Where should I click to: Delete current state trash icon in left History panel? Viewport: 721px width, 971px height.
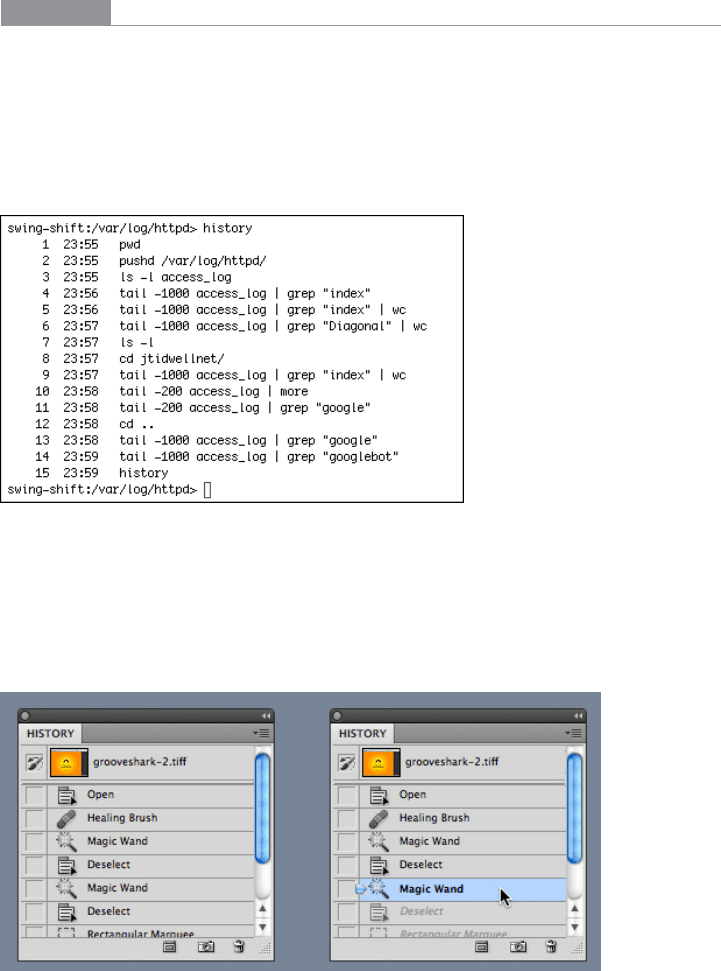tap(238, 947)
